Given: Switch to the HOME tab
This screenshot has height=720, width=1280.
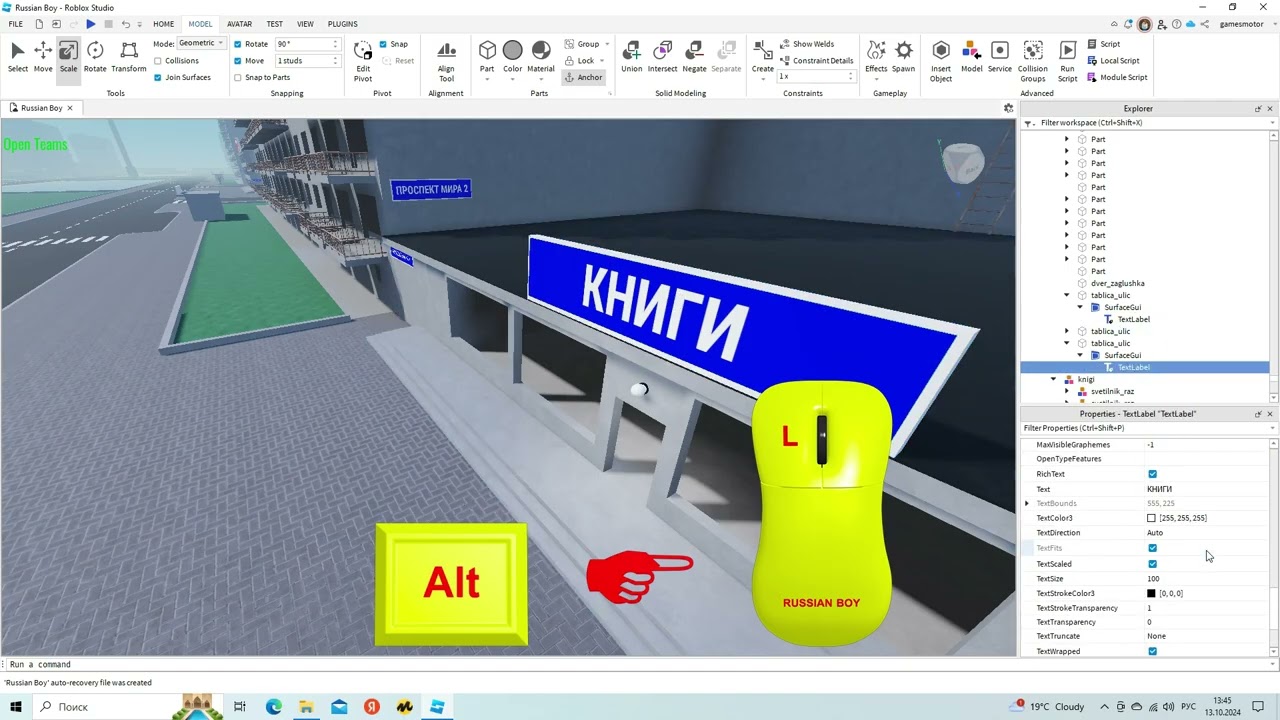Looking at the screenshot, I should (x=163, y=23).
